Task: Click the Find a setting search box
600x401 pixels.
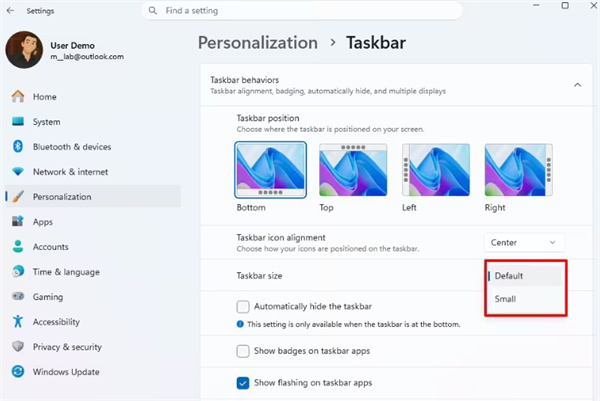Action: [x=302, y=11]
